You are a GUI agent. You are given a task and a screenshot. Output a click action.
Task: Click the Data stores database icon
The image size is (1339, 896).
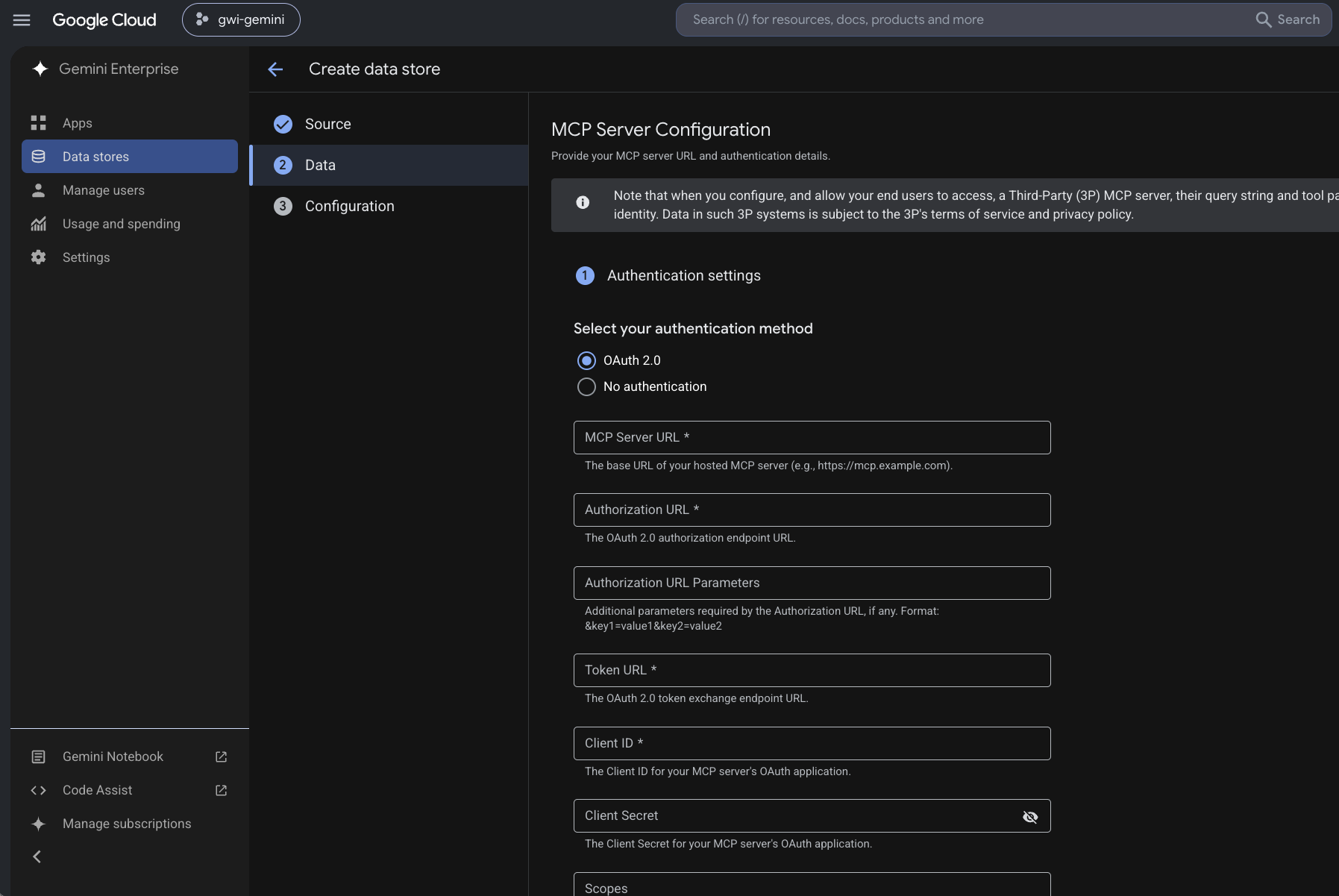point(39,157)
